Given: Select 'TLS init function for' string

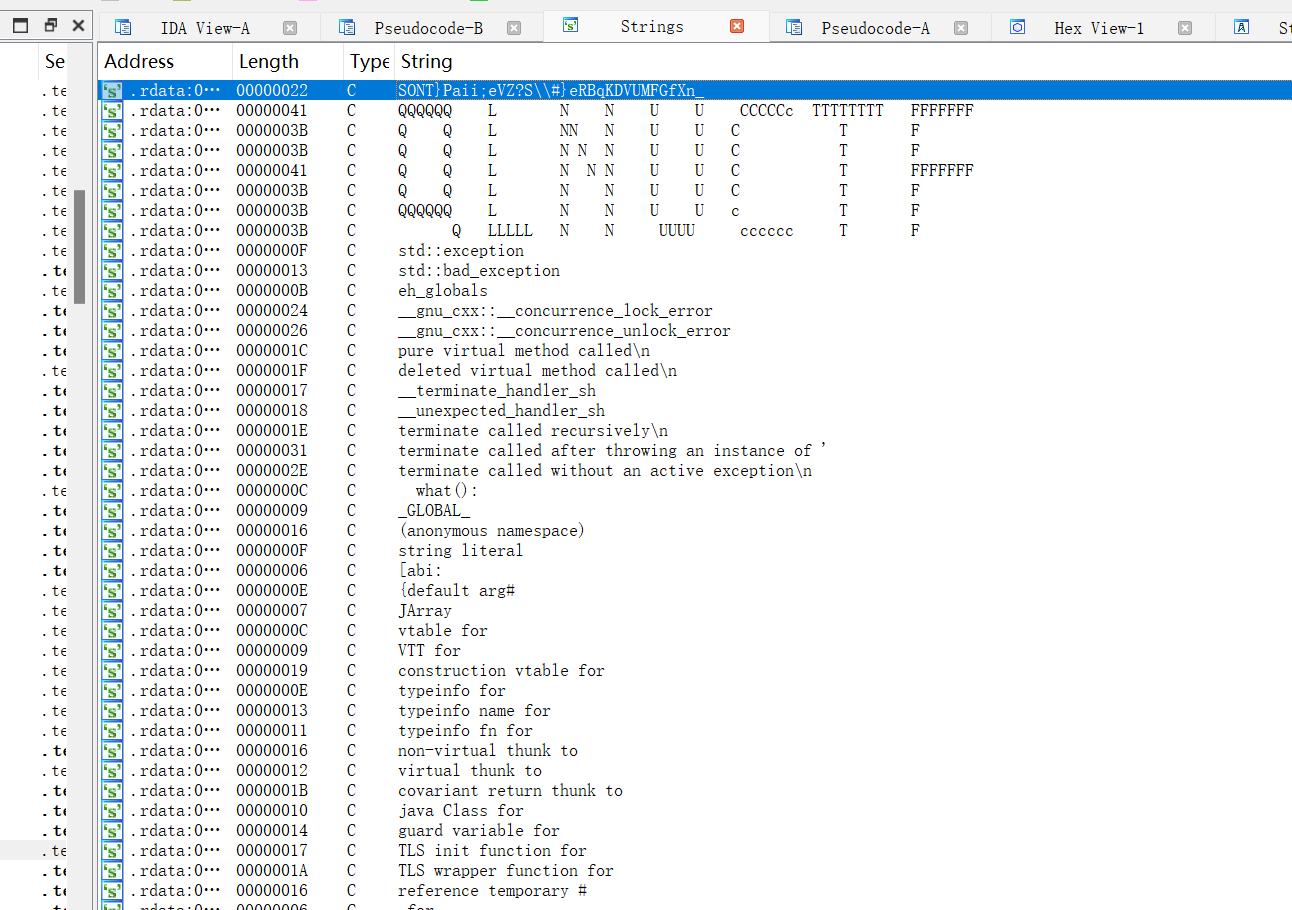Looking at the screenshot, I should pos(492,851).
